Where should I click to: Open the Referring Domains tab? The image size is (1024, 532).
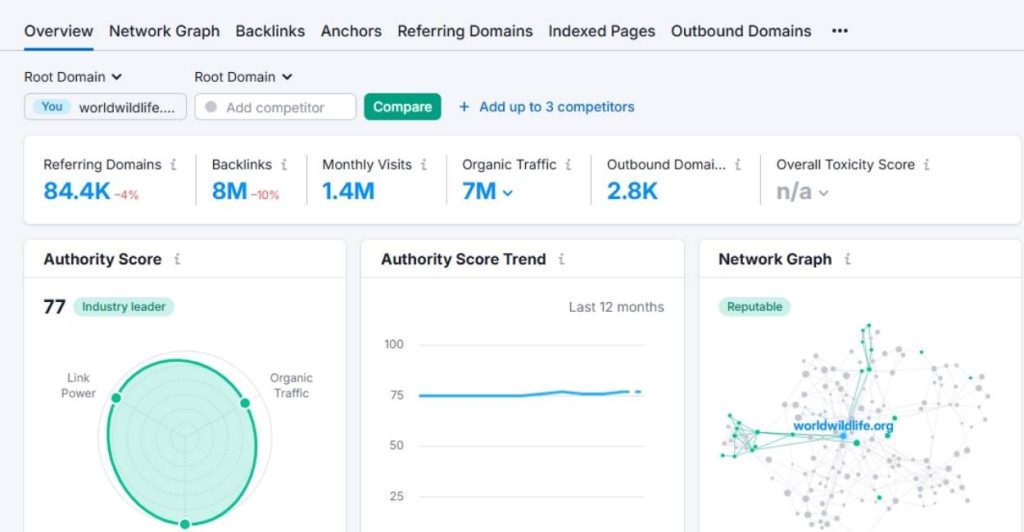pyautogui.click(x=465, y=31)
